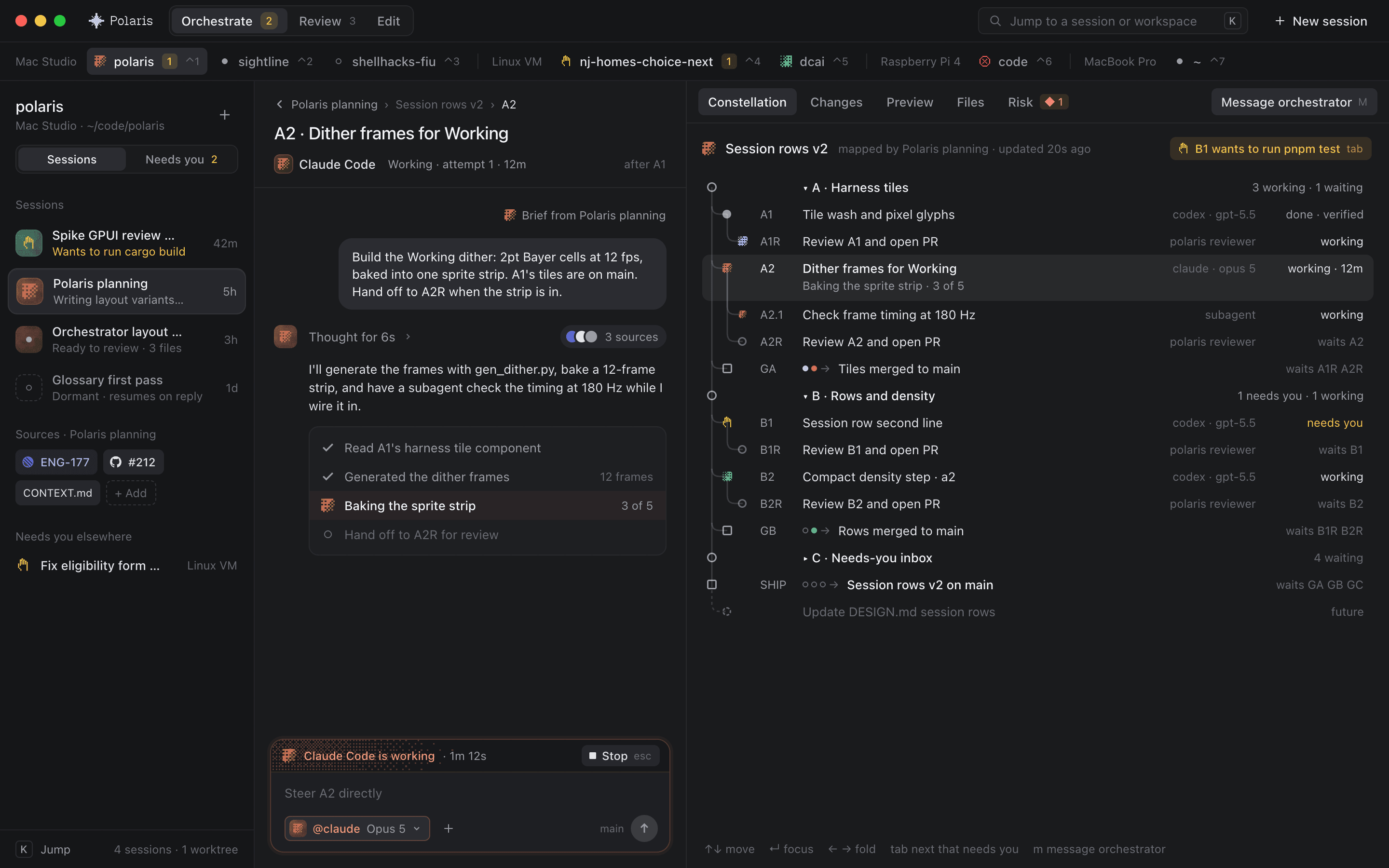
Task: Select the nj-homes-choice-next workspace tab
Action: [x=661, y=61]
